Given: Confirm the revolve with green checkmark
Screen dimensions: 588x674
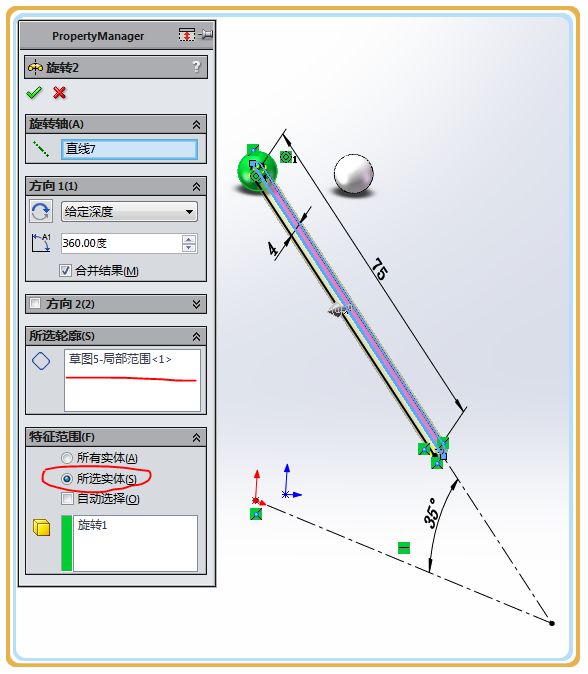Looking at the screenshot, I should 34,92.
